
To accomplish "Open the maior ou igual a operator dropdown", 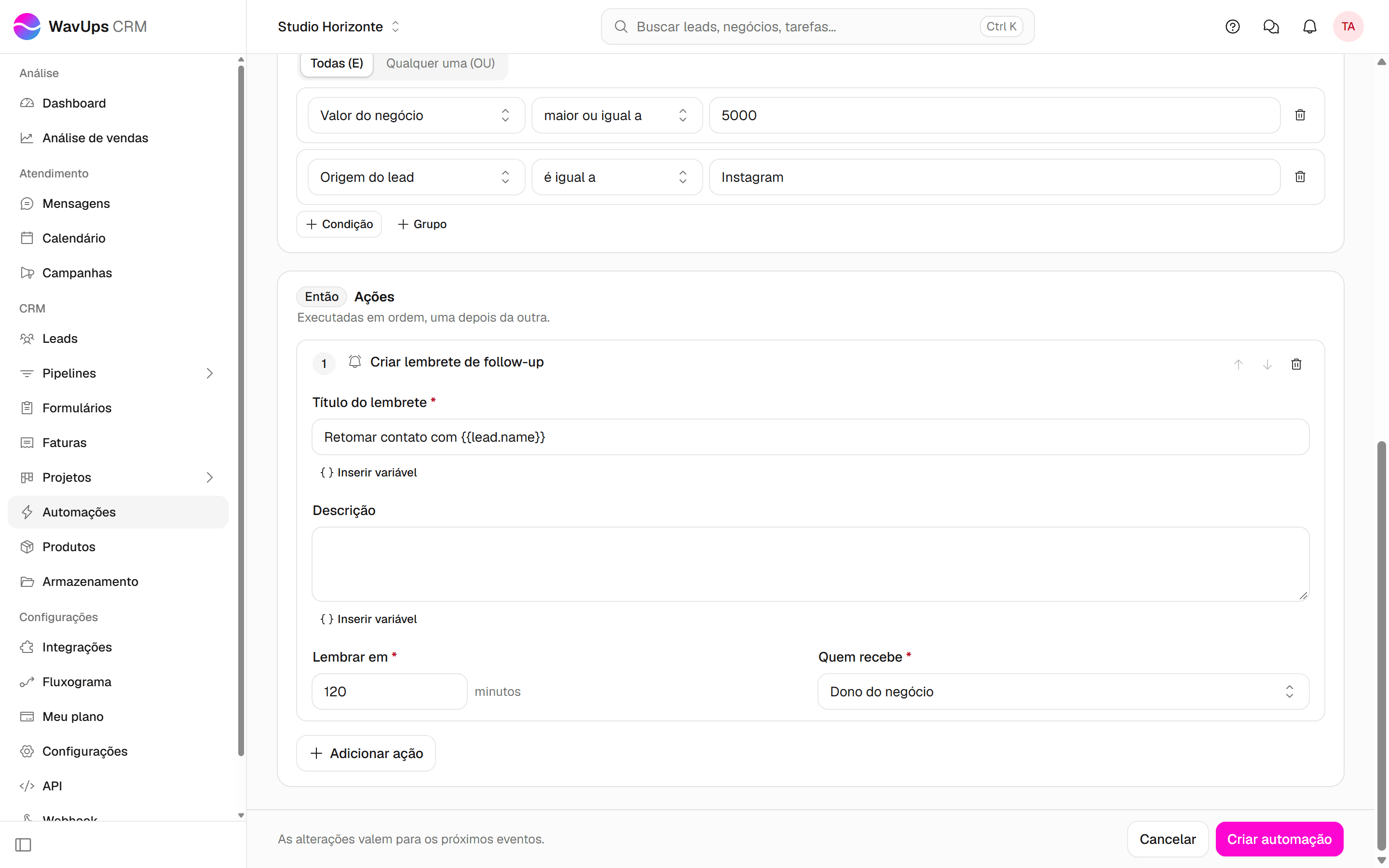I will [x=617, y=115].
